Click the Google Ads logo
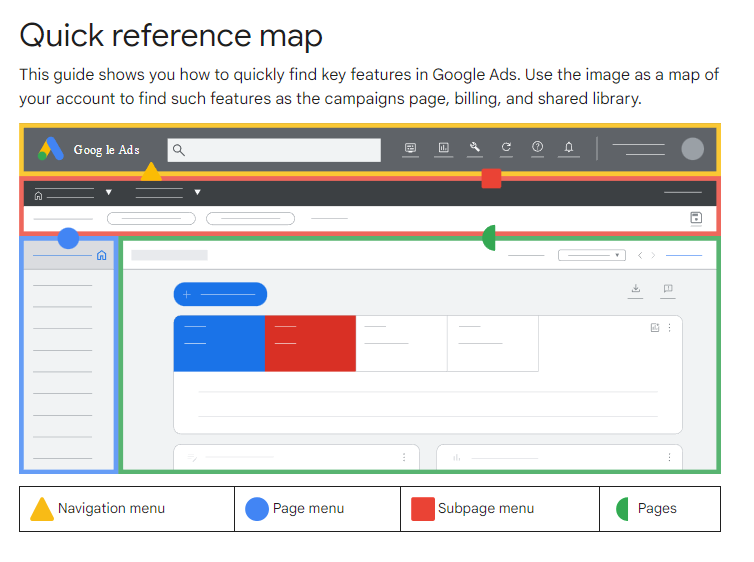This screenshot has width=754, height=562. [x=50, y=149]
